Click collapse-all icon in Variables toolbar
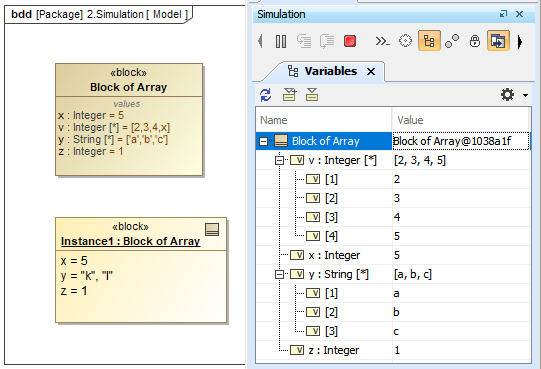The image size is (541, 369). coord(312,95)
